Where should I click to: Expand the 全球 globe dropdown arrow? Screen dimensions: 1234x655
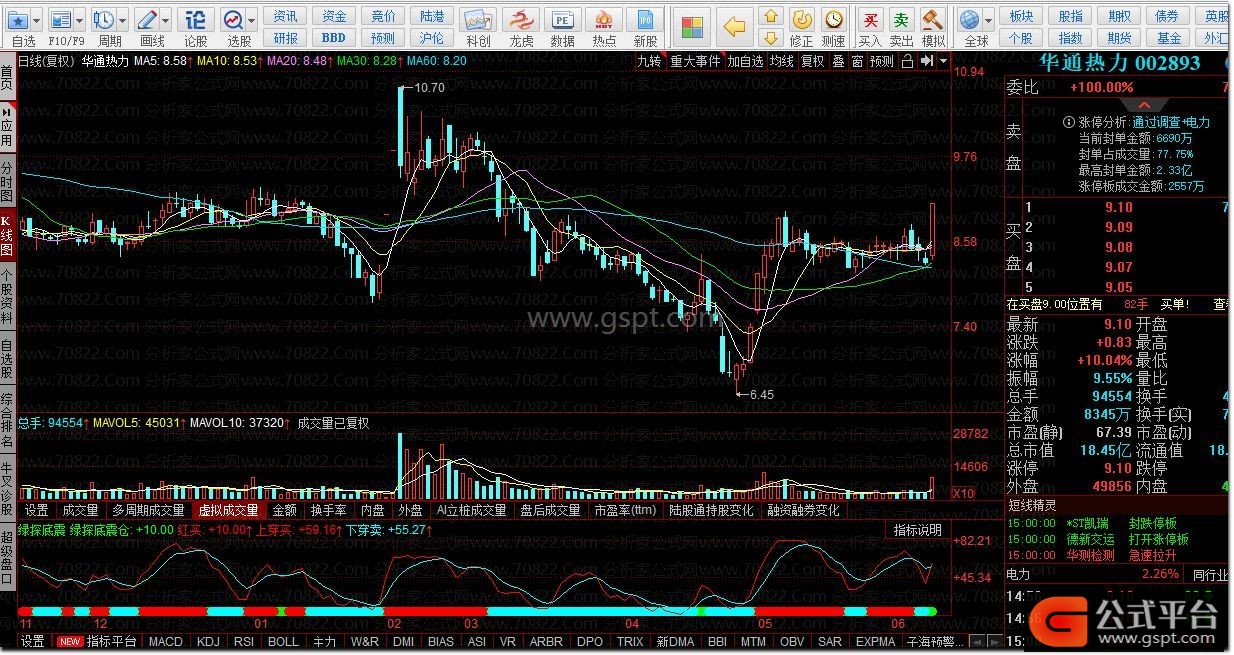pyautogui.click(x=988, y=20)
